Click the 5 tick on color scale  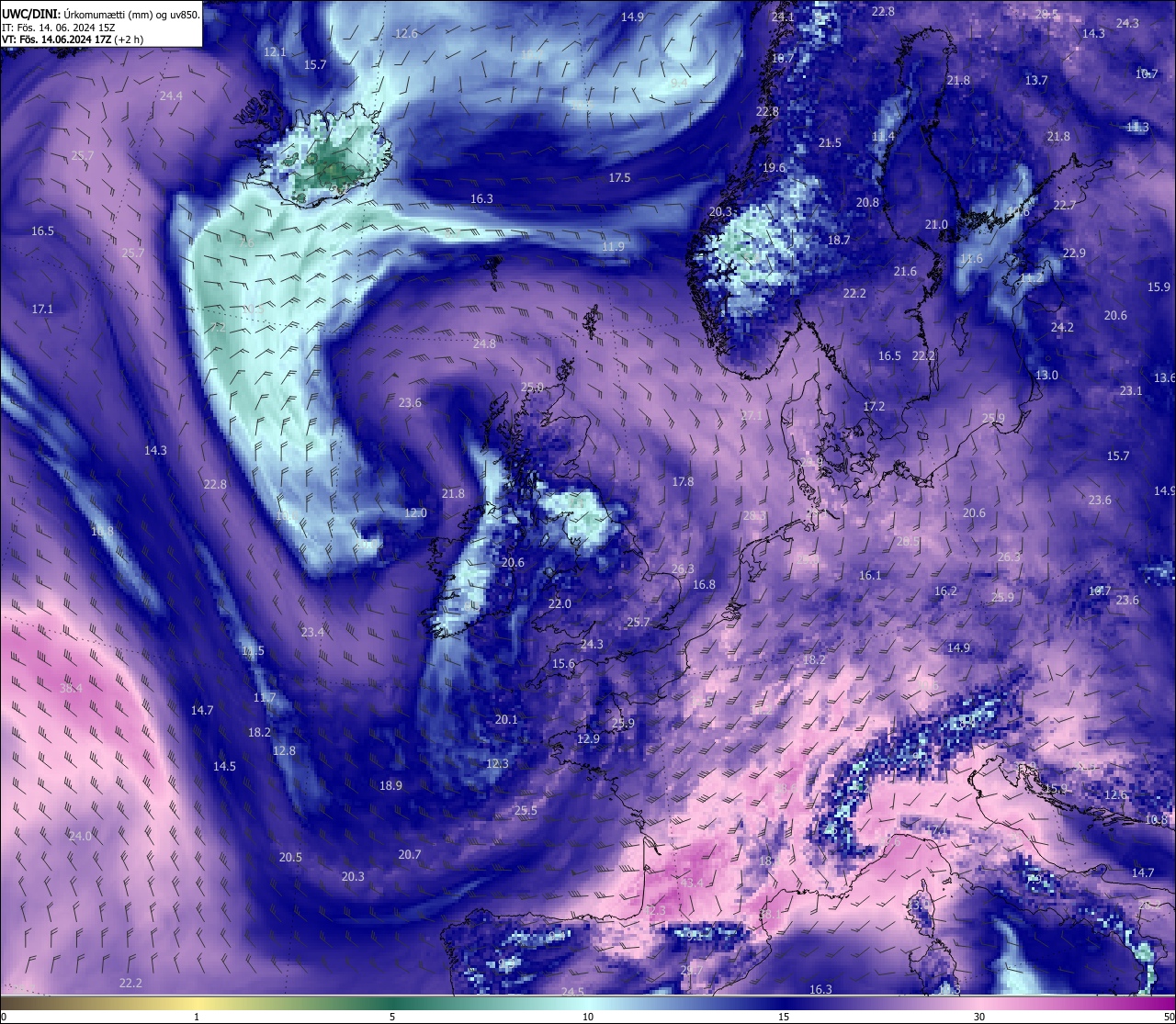(x=392, y=1017)
